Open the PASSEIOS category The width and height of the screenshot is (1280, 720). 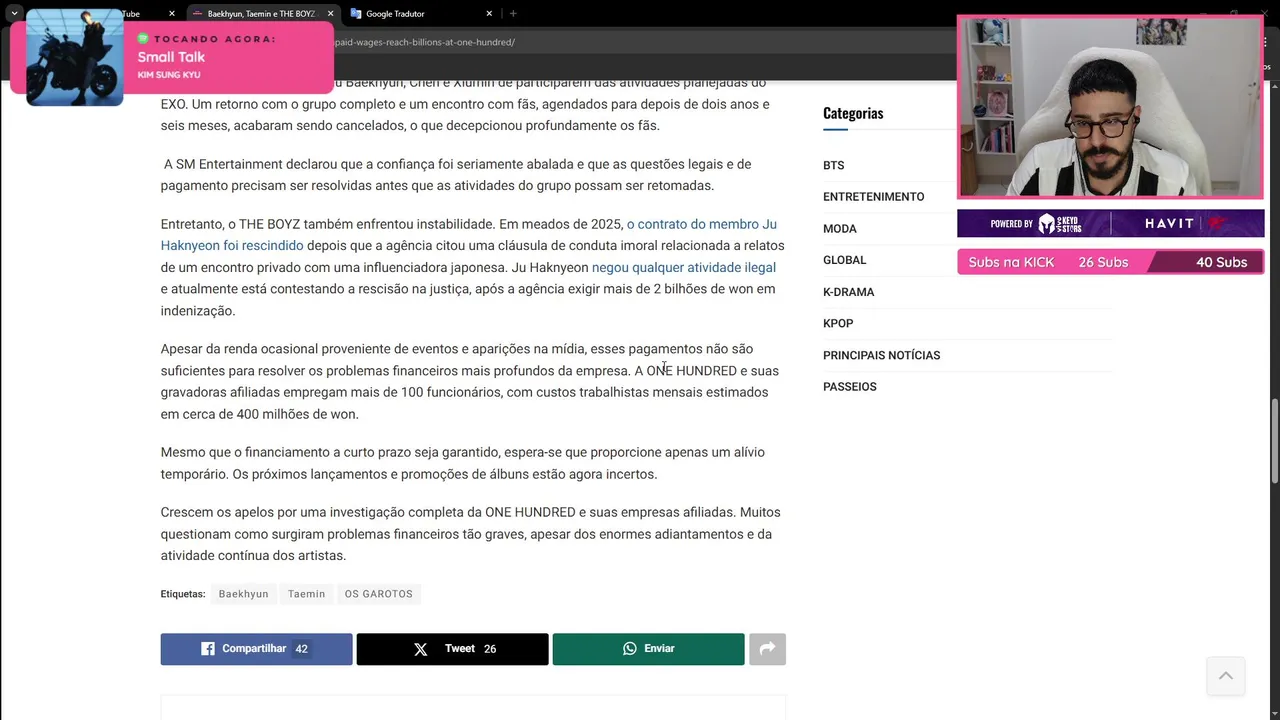[x=850, y=387]
